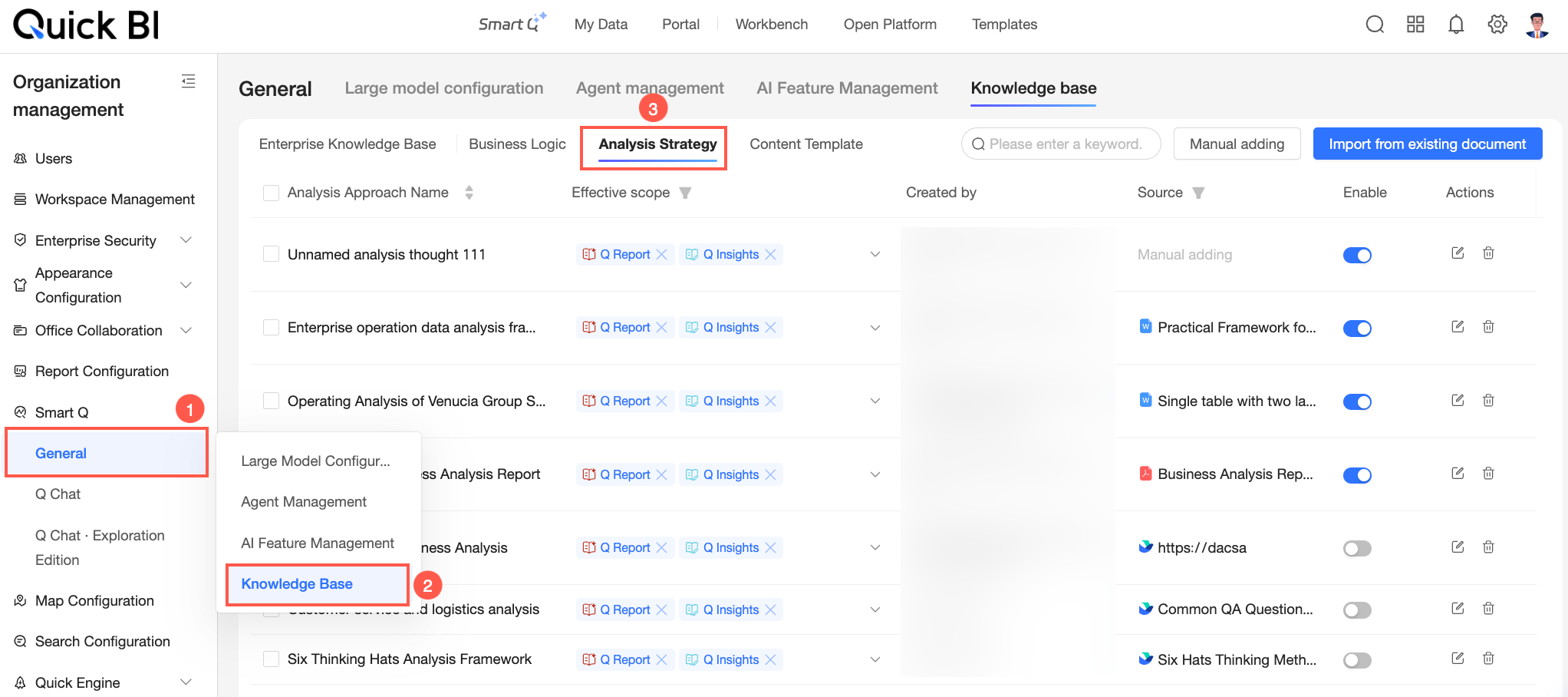Collapse the Organization management sidebar

[x=188, y=81]
